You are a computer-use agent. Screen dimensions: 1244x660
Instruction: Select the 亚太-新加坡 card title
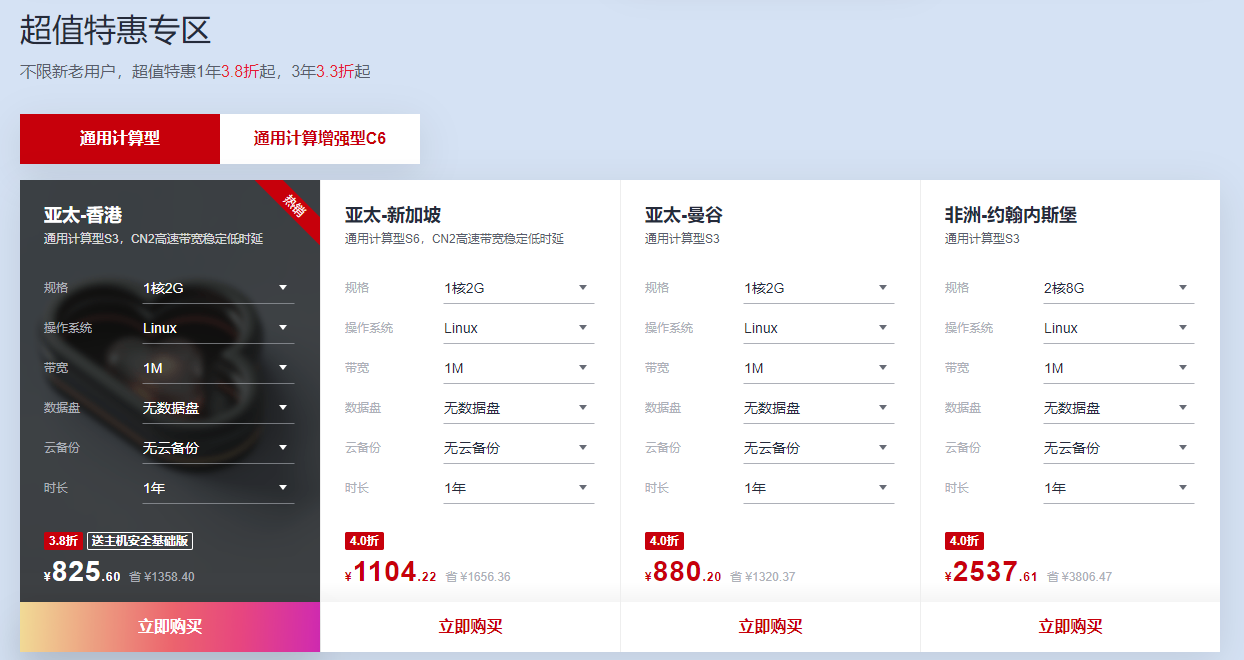coord(393,215)
